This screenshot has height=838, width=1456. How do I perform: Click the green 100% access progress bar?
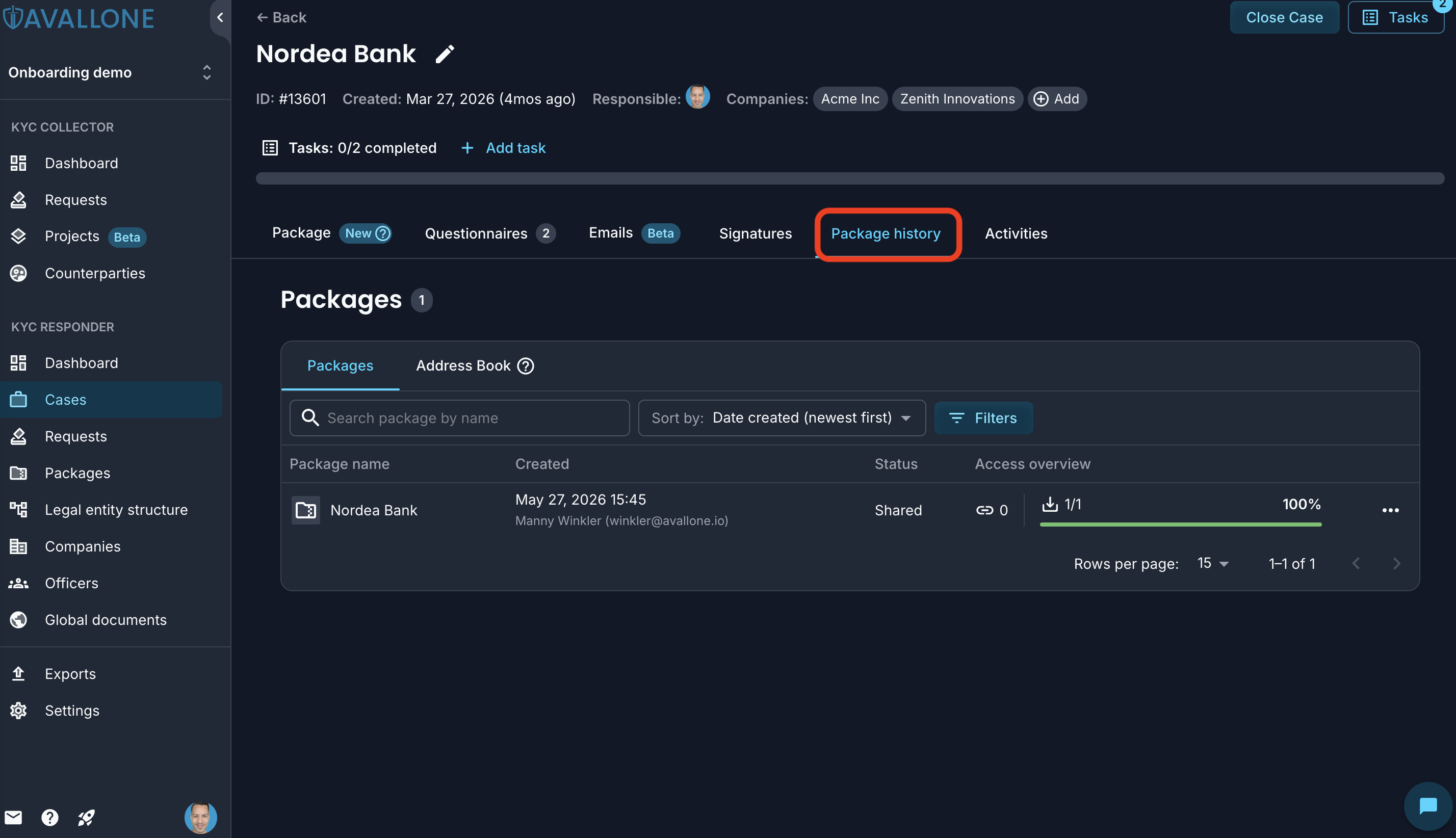(x=1180, y=525)
